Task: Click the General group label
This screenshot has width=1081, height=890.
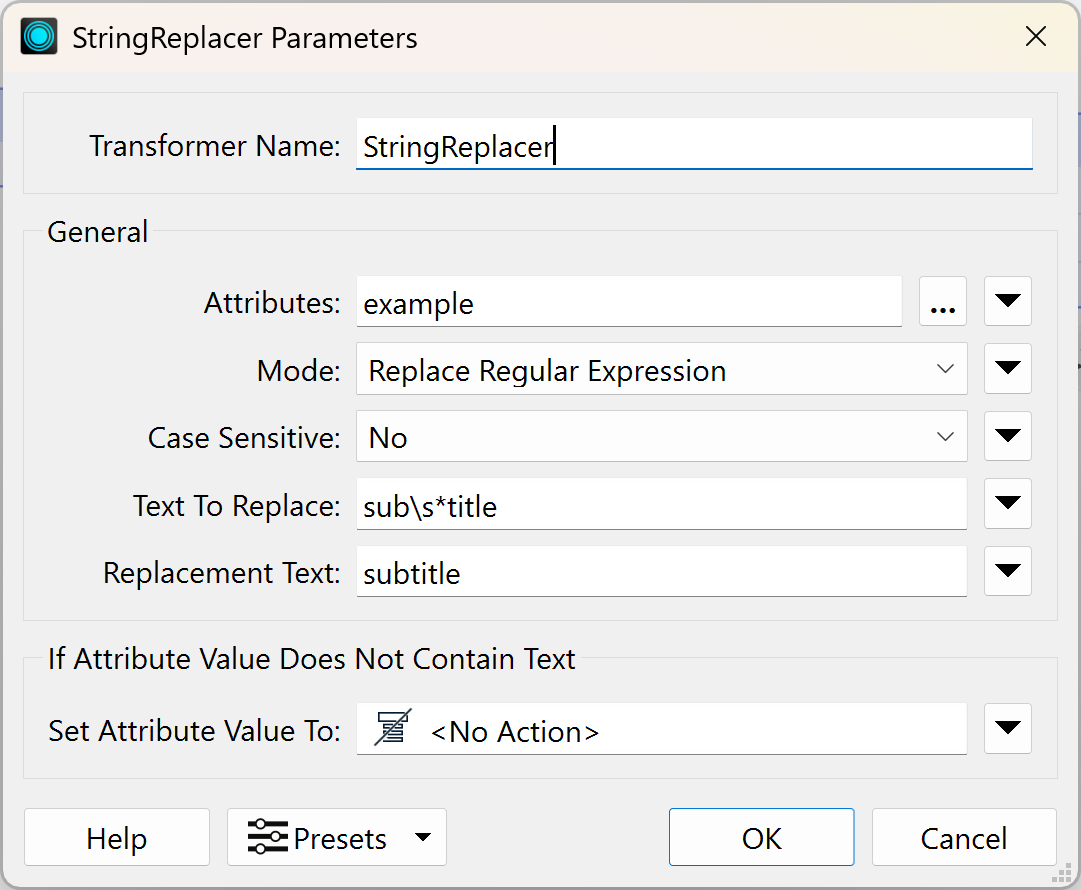Action: (x=97, y=232)
